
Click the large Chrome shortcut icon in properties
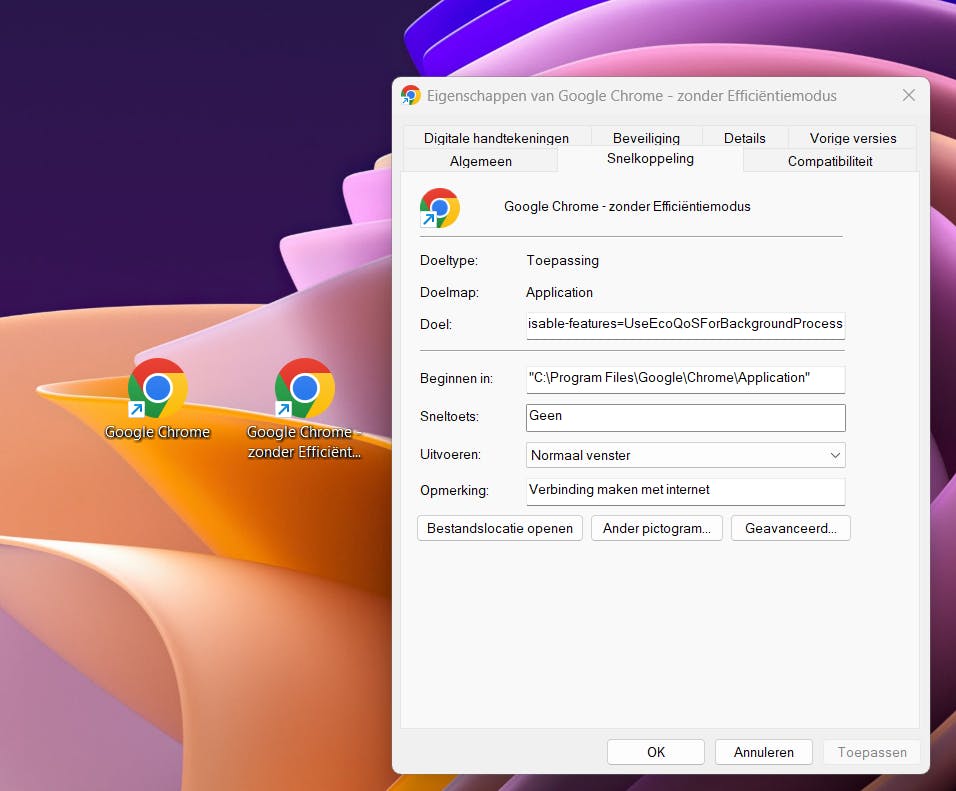pyautogui.click(x=440, y=207)
